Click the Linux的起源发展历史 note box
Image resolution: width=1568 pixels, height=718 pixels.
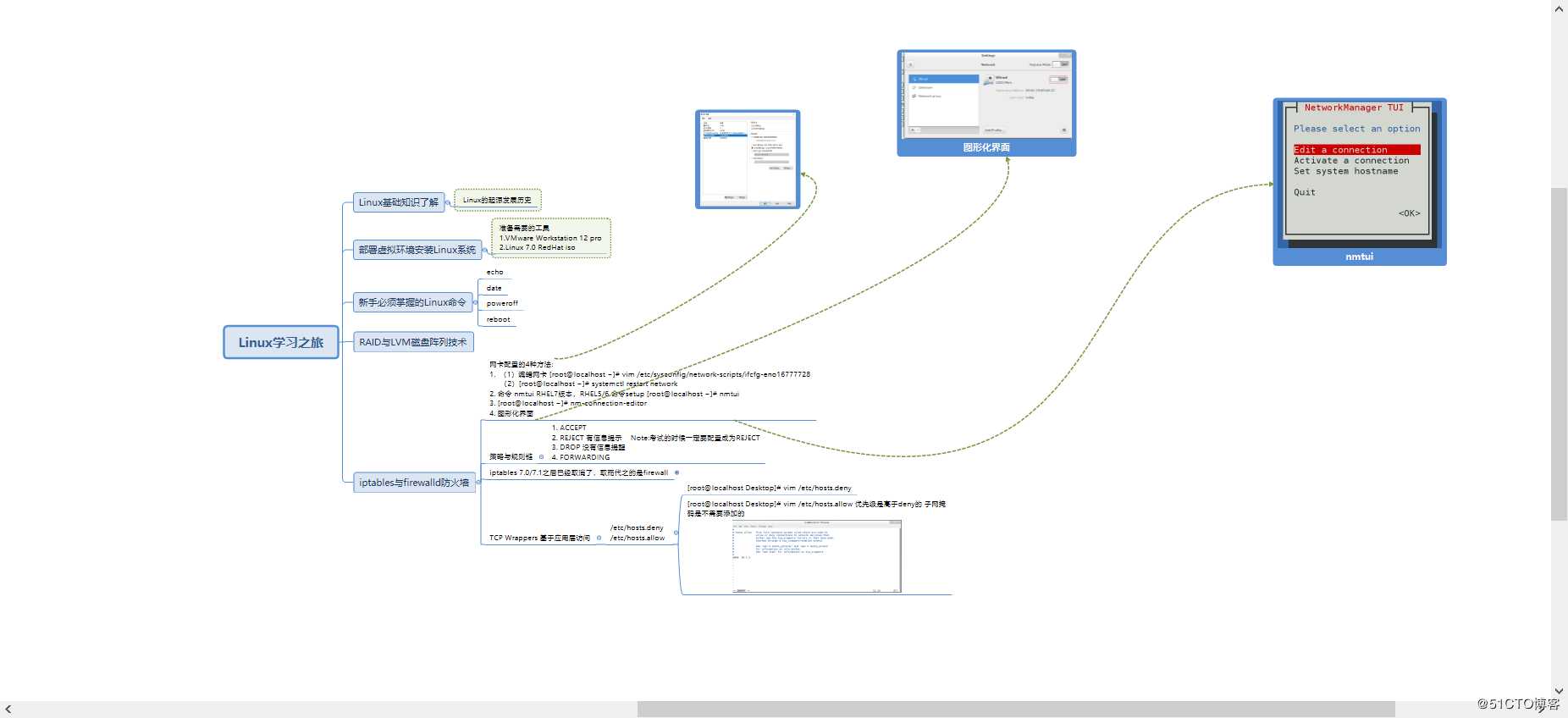(x=498, y=201)
